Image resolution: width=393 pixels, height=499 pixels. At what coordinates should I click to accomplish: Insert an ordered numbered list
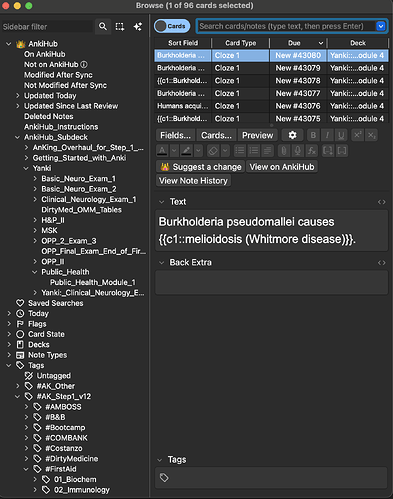[254, 151]
